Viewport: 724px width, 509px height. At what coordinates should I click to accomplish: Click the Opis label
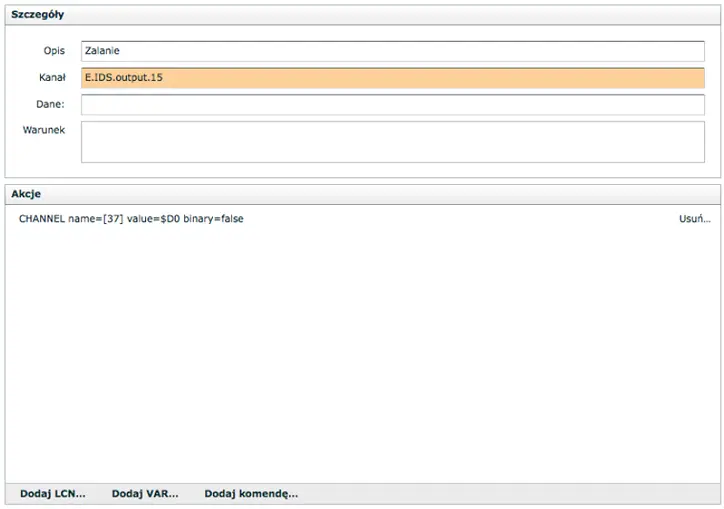click(54, 50)
